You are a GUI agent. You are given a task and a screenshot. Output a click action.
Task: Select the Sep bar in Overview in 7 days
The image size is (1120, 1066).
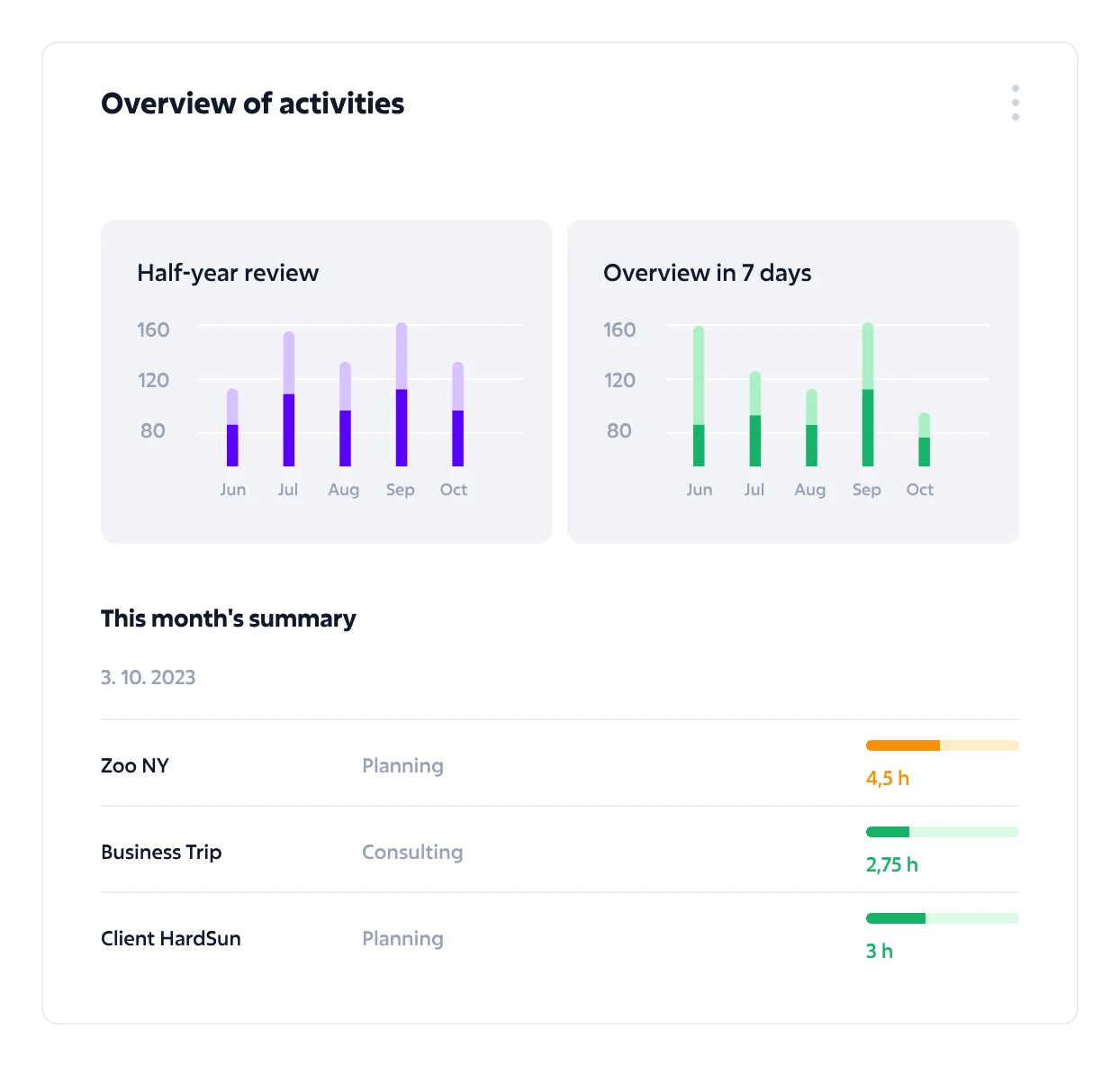point(868,394)
